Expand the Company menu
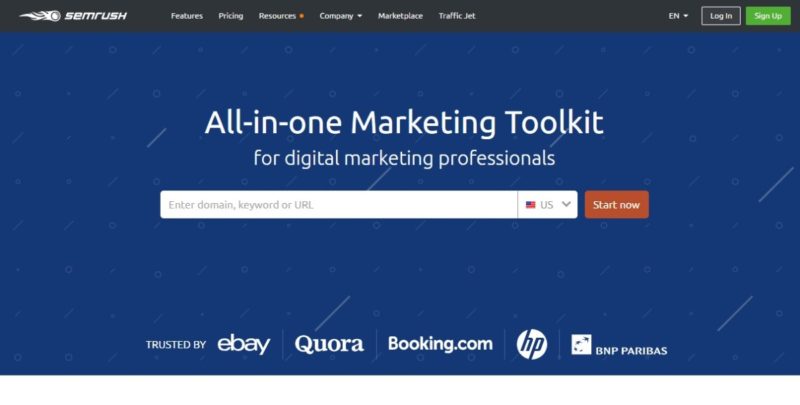The height and width of the screenshot is (405, 800). (x=341, y=16)
